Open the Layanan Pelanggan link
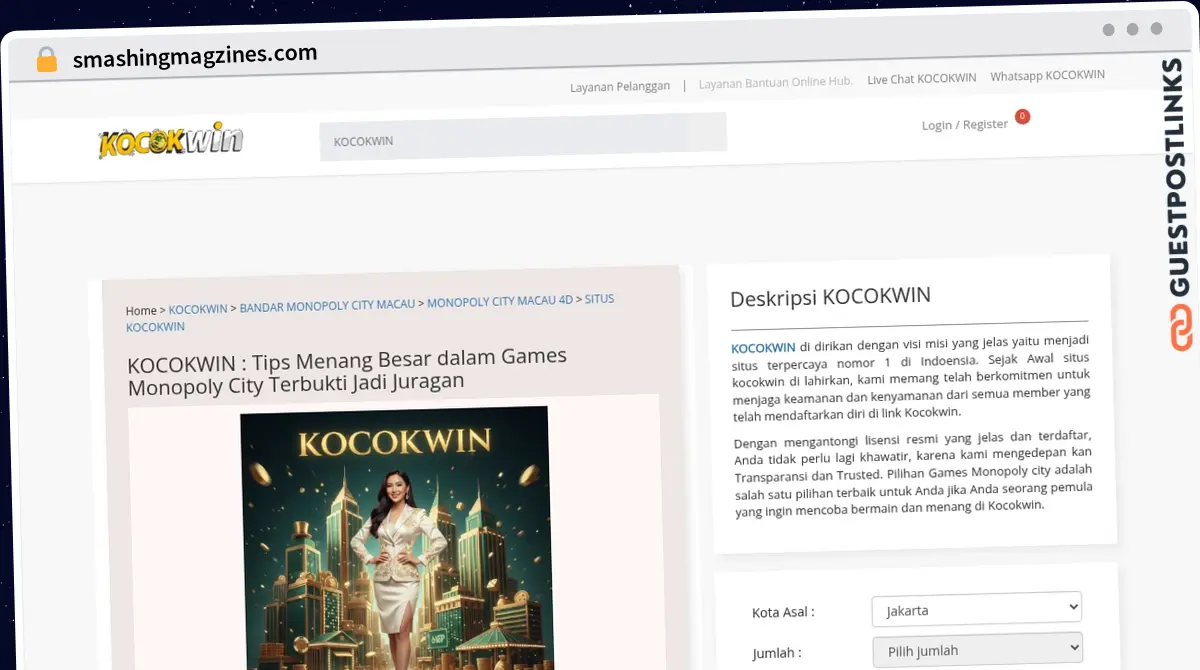The height and width of the screenshot is (670, 1200). (620, 86)
